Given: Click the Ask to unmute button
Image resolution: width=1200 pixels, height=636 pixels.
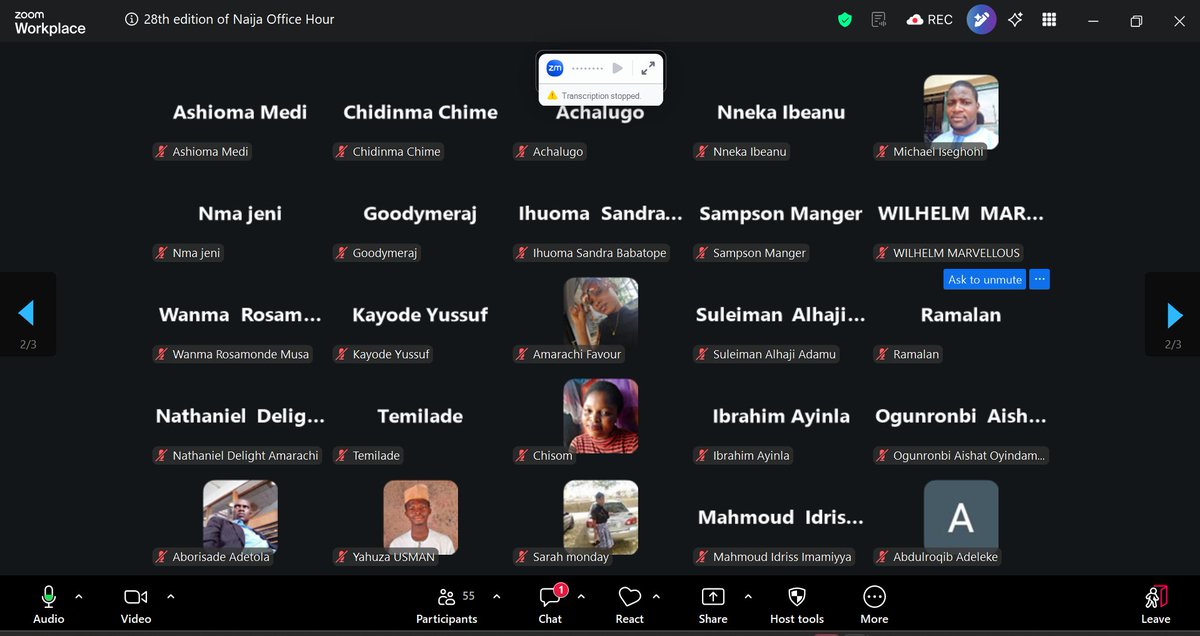Looking at the screenshot, I should (985, 280).
